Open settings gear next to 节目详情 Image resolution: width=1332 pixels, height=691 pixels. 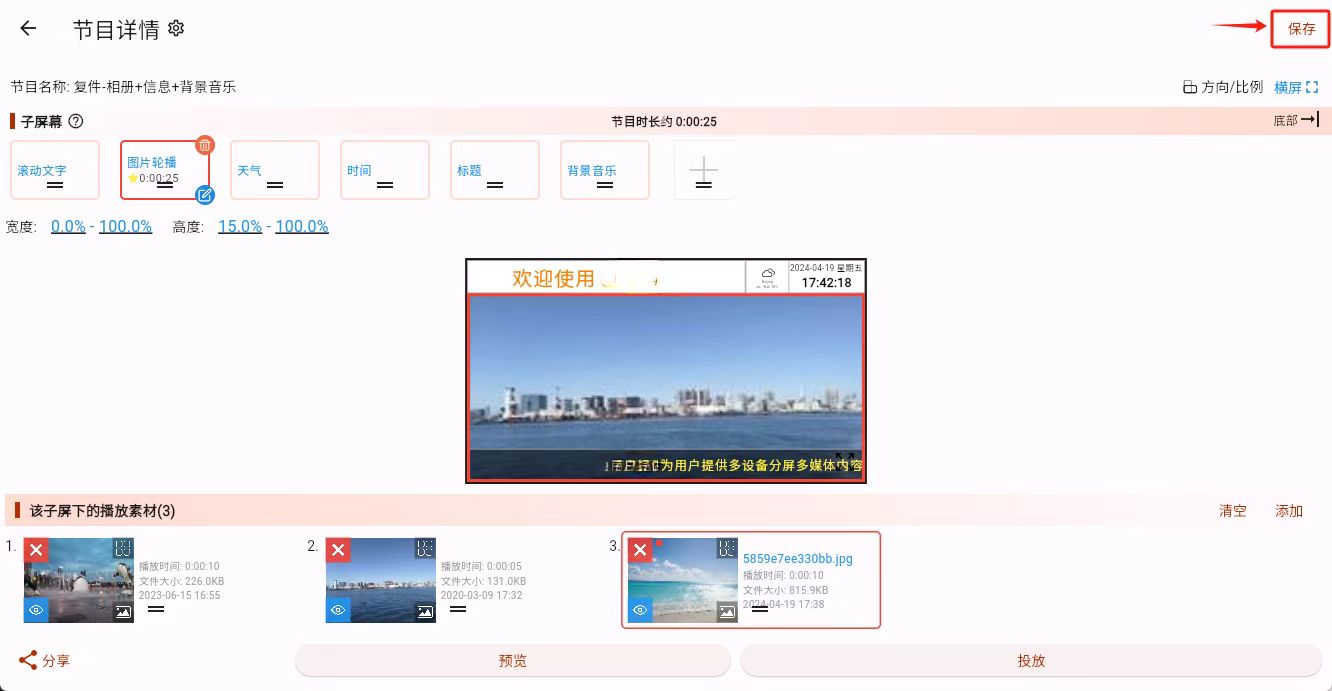[176, 28]
